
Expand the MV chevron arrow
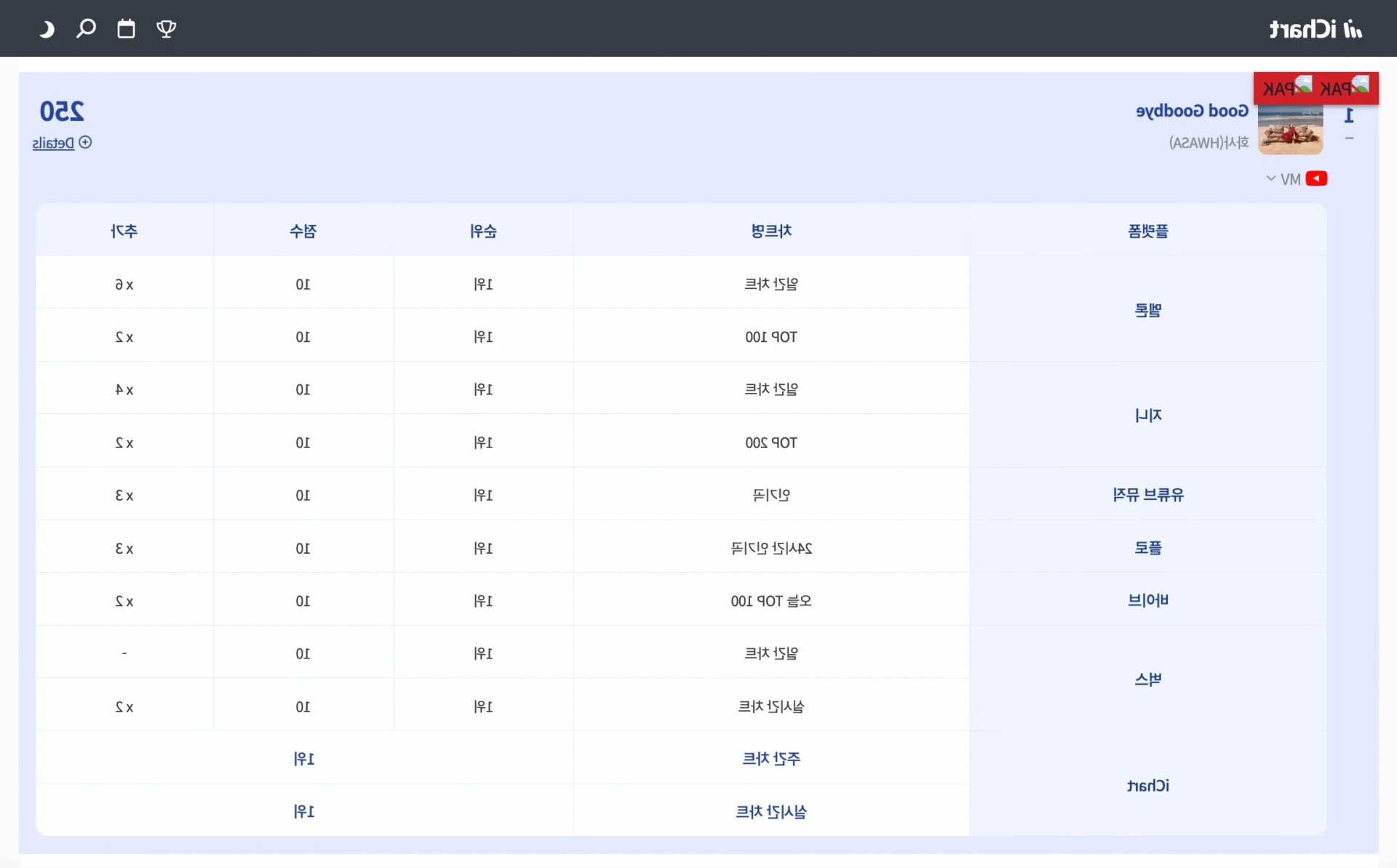[1271, 179]
